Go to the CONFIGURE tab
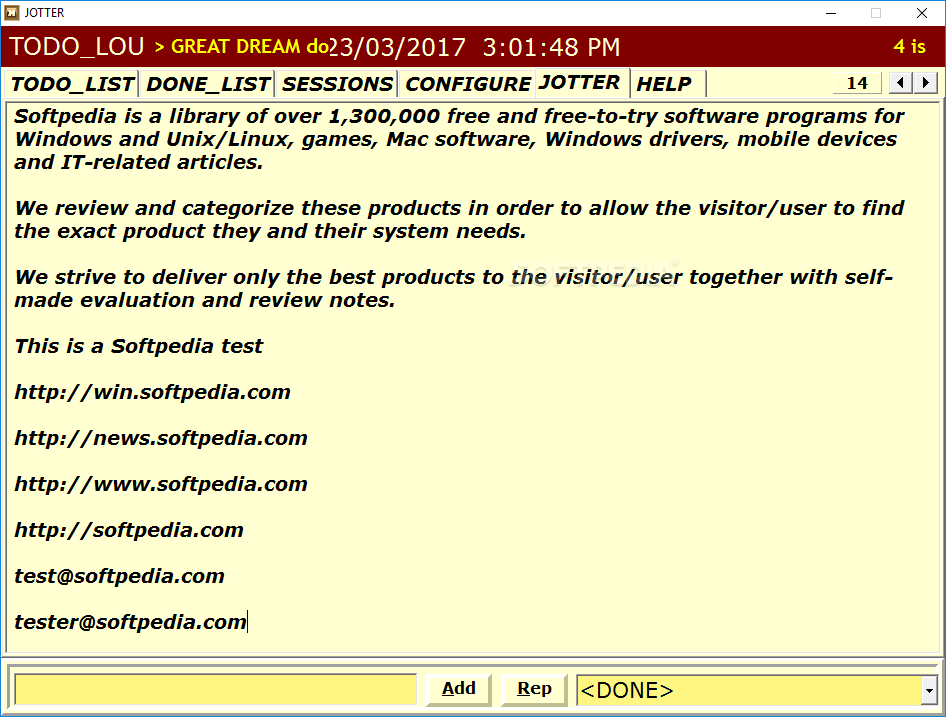 point(468,84)
